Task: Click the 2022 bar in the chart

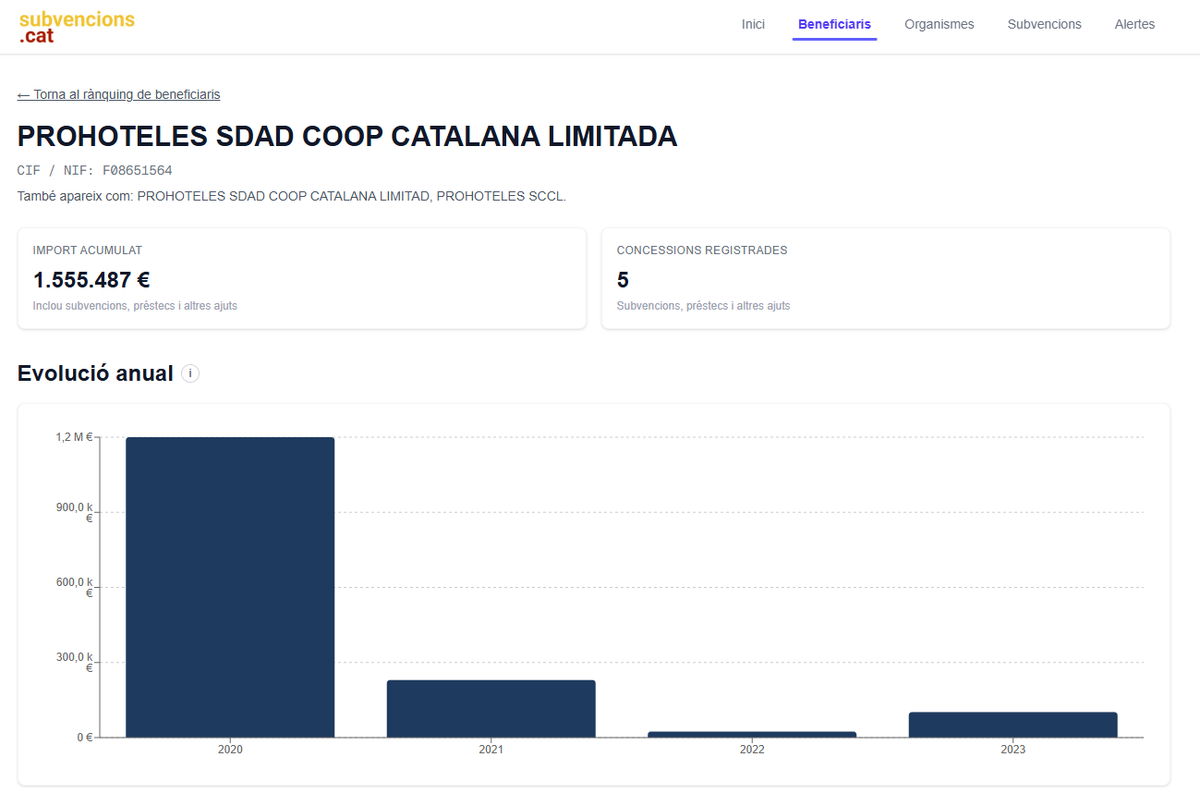Action: point(752,735)
